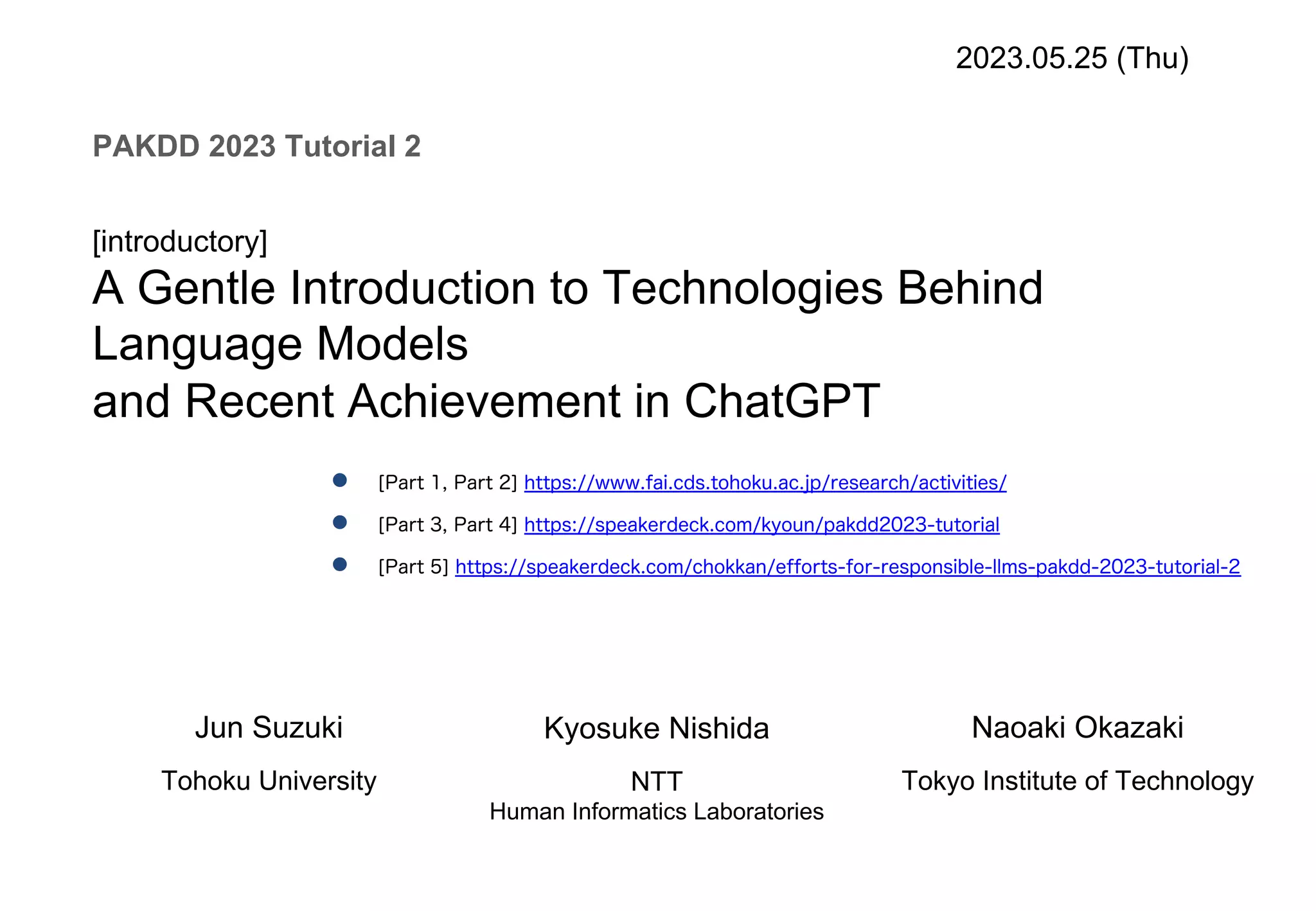Click the title line ending with Behind
Viewport: 1316px width, 911px height.
[x=567, y=288]
